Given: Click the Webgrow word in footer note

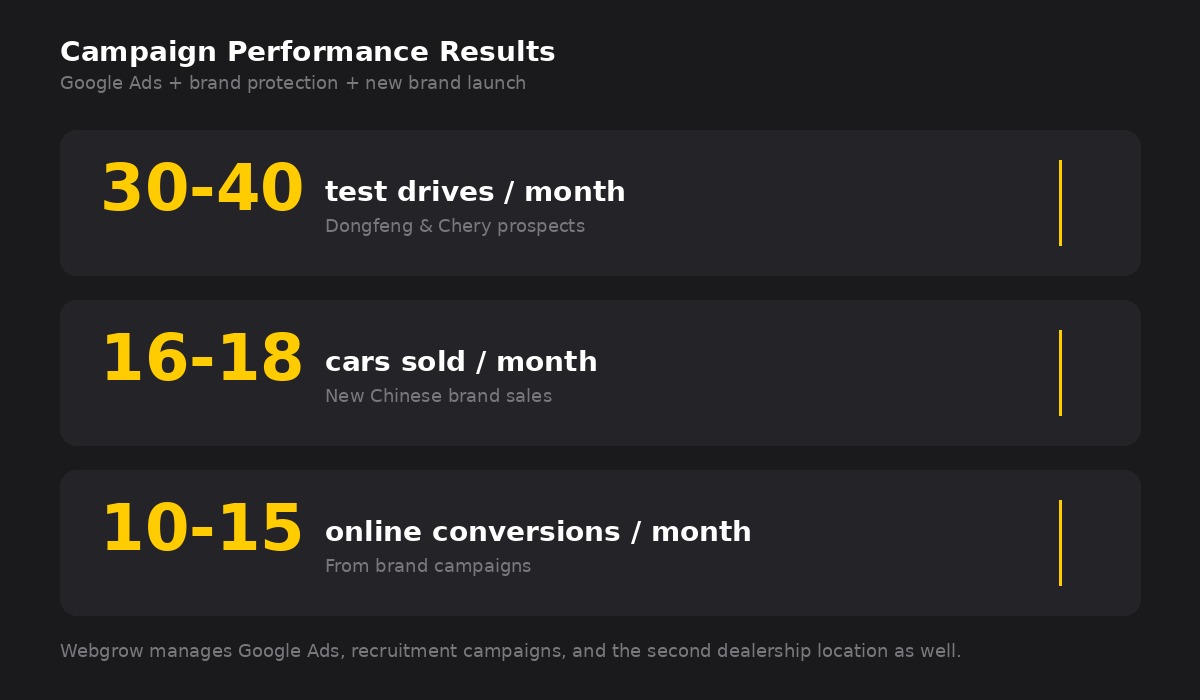Looking at the screenshot, I should click(97, 651).
